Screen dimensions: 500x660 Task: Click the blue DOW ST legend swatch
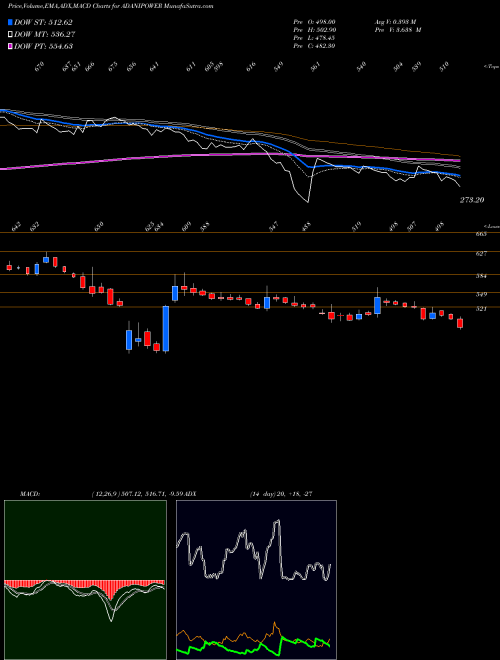click(11, 22)
